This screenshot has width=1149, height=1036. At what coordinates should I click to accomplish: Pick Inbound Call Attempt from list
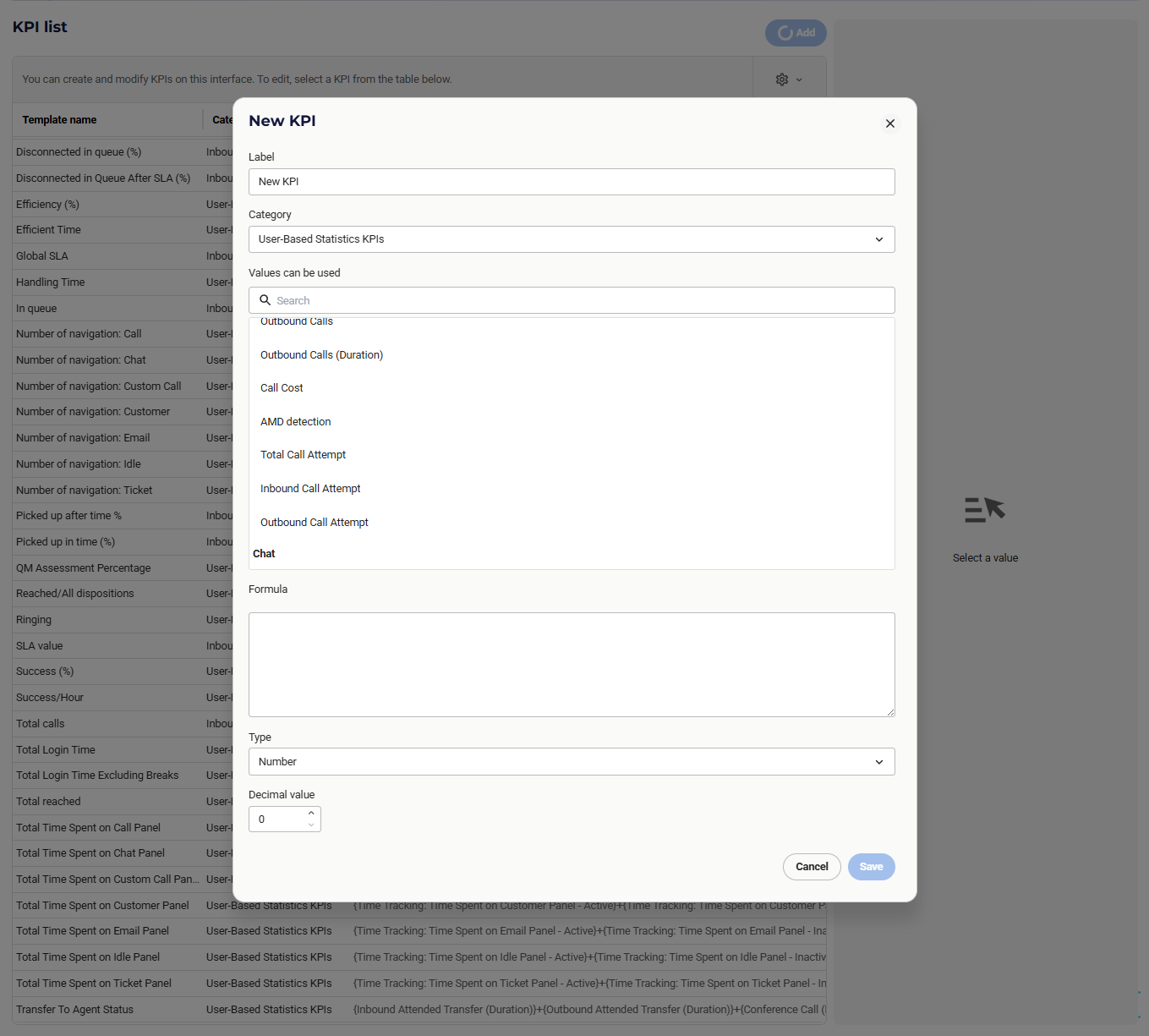click(x=310, y=489)
